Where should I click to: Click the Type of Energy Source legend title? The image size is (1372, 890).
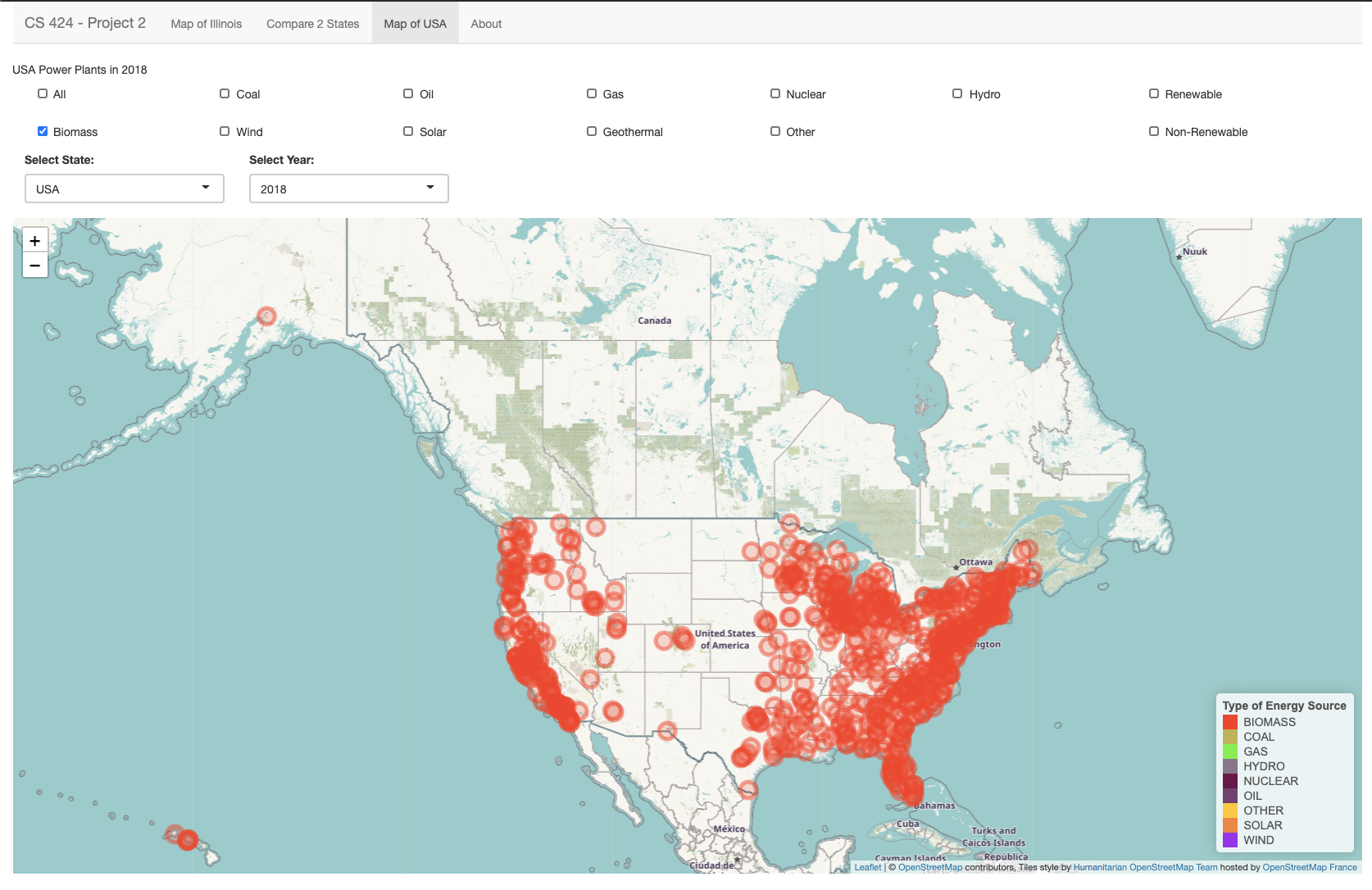(1284, 706)
